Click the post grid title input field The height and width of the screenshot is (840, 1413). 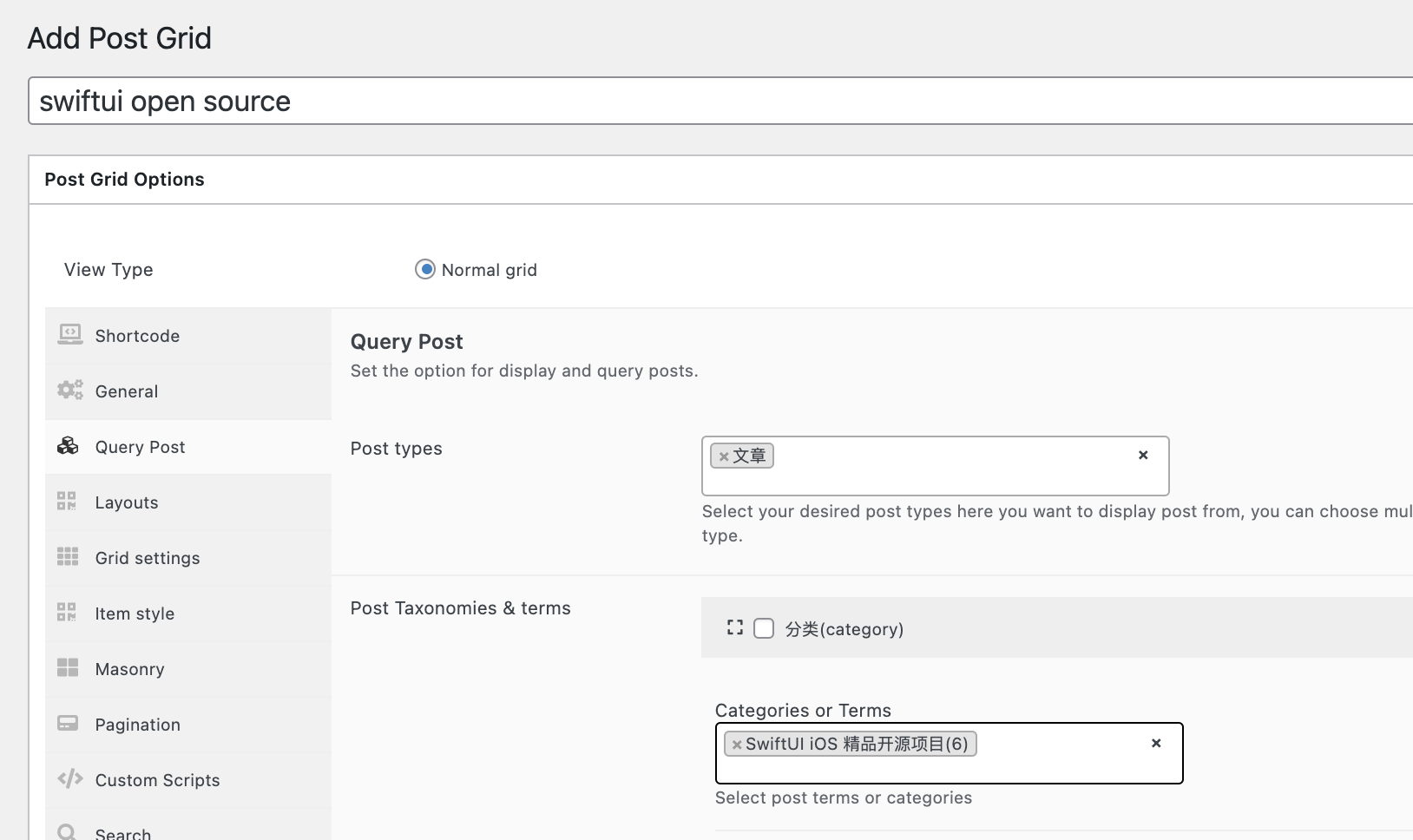720,101
